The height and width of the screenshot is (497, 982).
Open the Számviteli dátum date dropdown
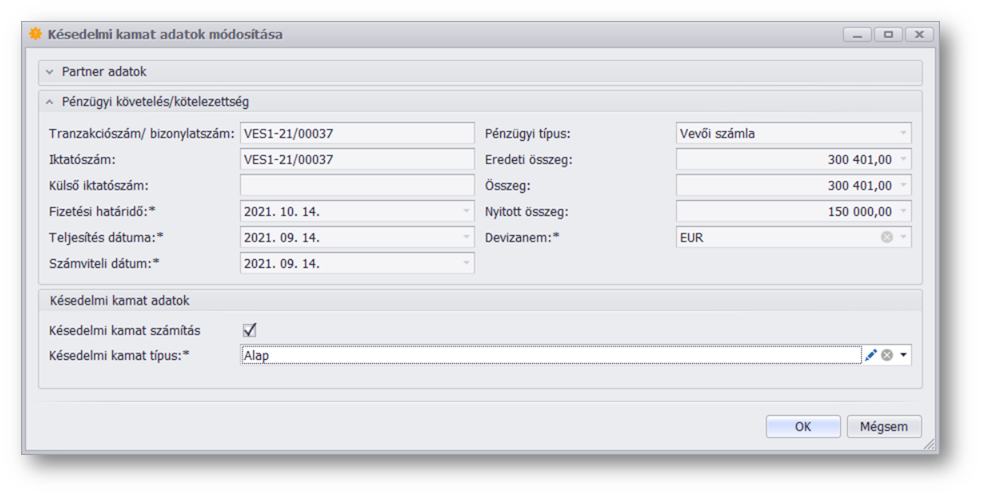tap(466, 264)
